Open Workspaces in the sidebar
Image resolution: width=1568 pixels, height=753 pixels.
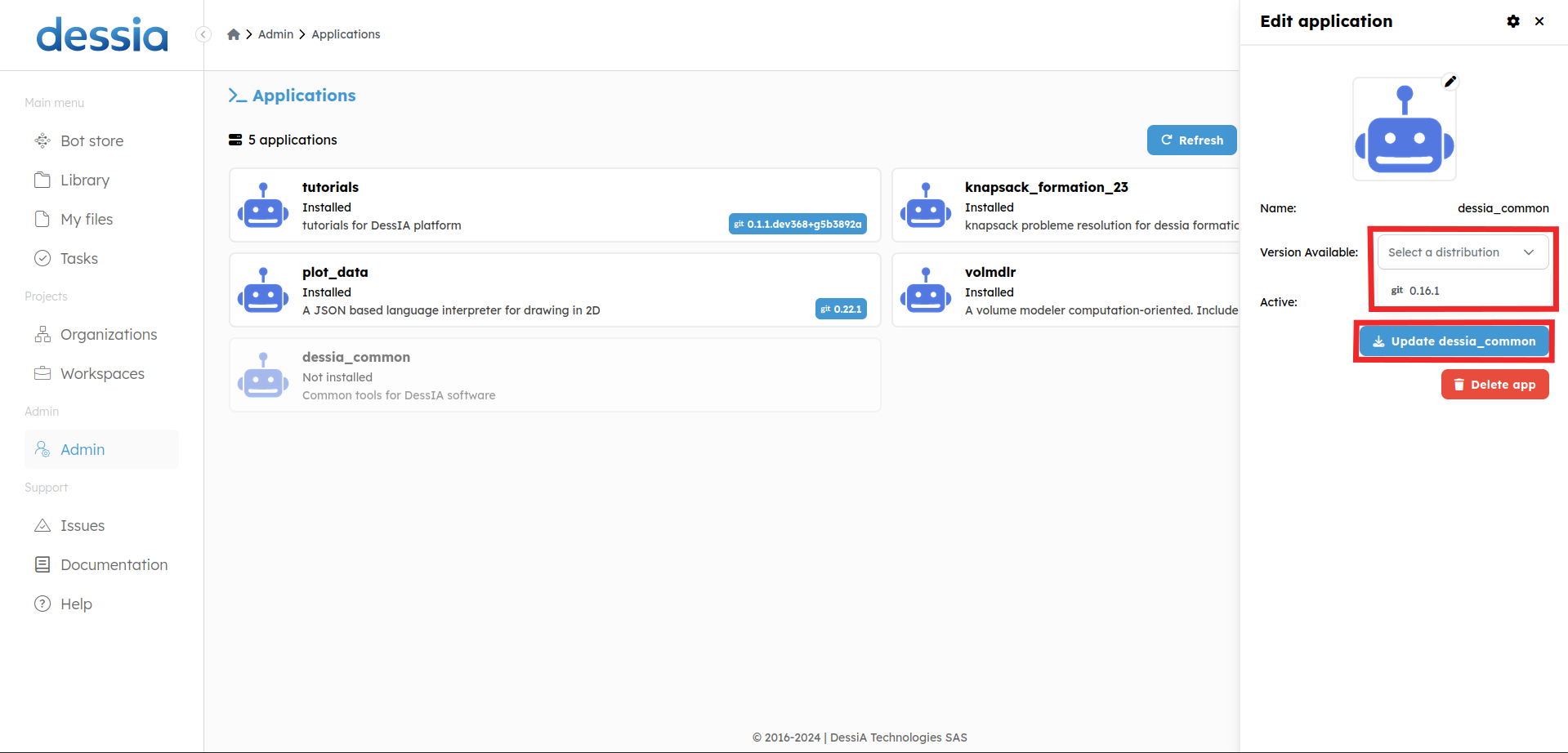(101, 374)
